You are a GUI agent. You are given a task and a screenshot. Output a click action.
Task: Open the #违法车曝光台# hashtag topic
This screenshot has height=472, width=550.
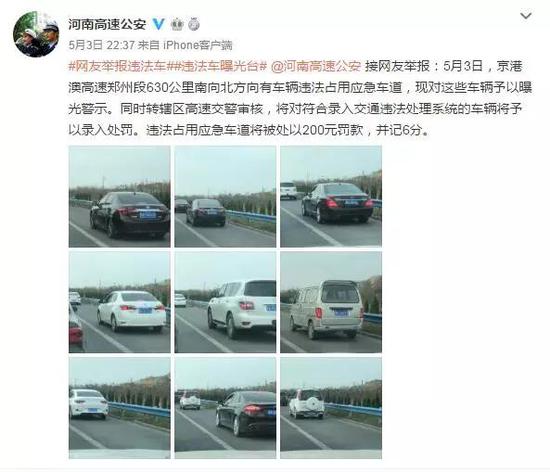[217, 66]
